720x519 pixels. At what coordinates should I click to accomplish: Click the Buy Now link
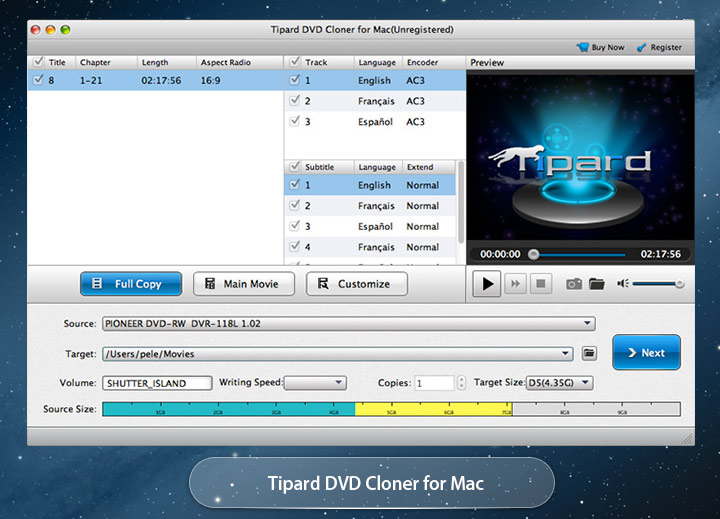608,47
